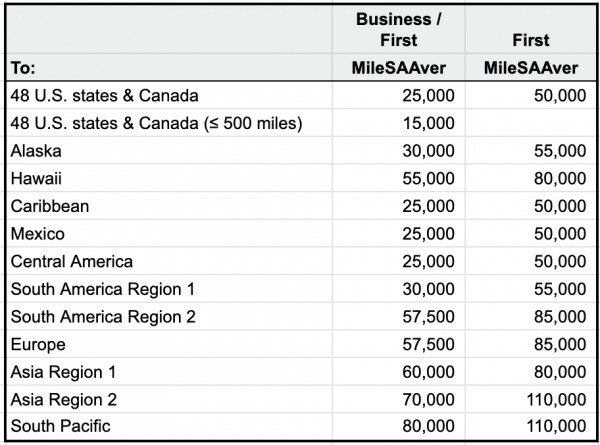The width and height of the screenshot is (600, 445).
Task: Click the '48 U.S. states & Canada' row label
Action: click(x=104, y=96)
